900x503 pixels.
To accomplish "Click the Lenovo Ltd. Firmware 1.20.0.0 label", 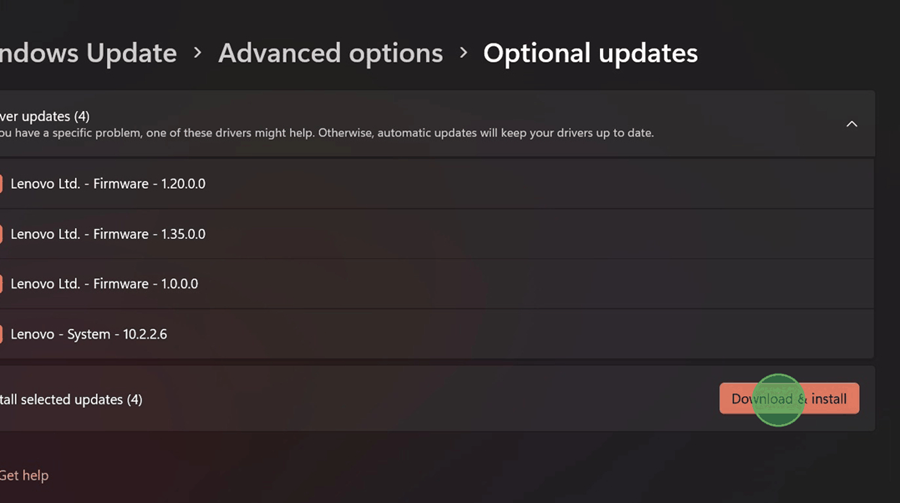I will [108, 184].
